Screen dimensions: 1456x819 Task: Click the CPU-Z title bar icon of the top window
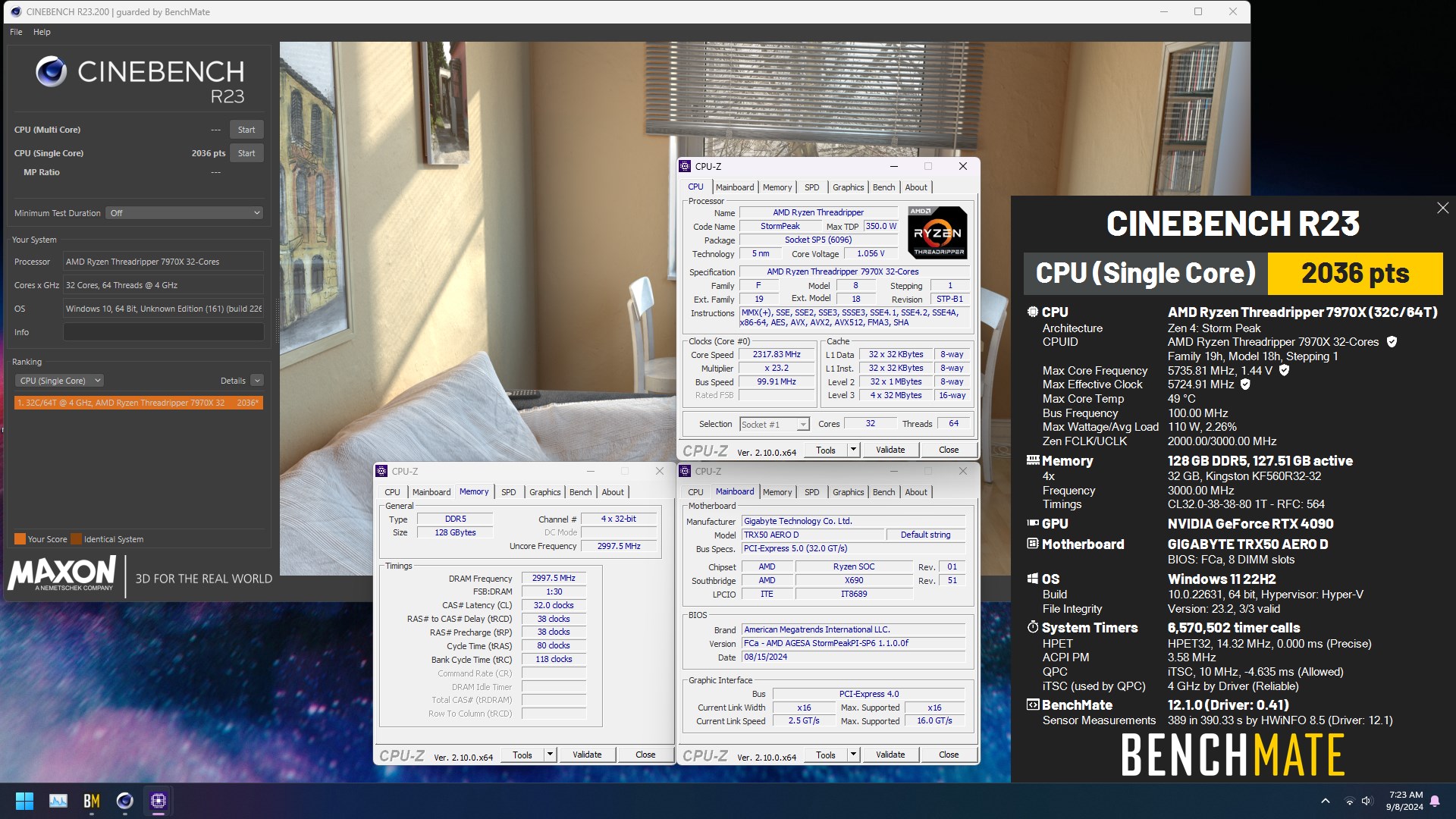(x=685, y=166)
